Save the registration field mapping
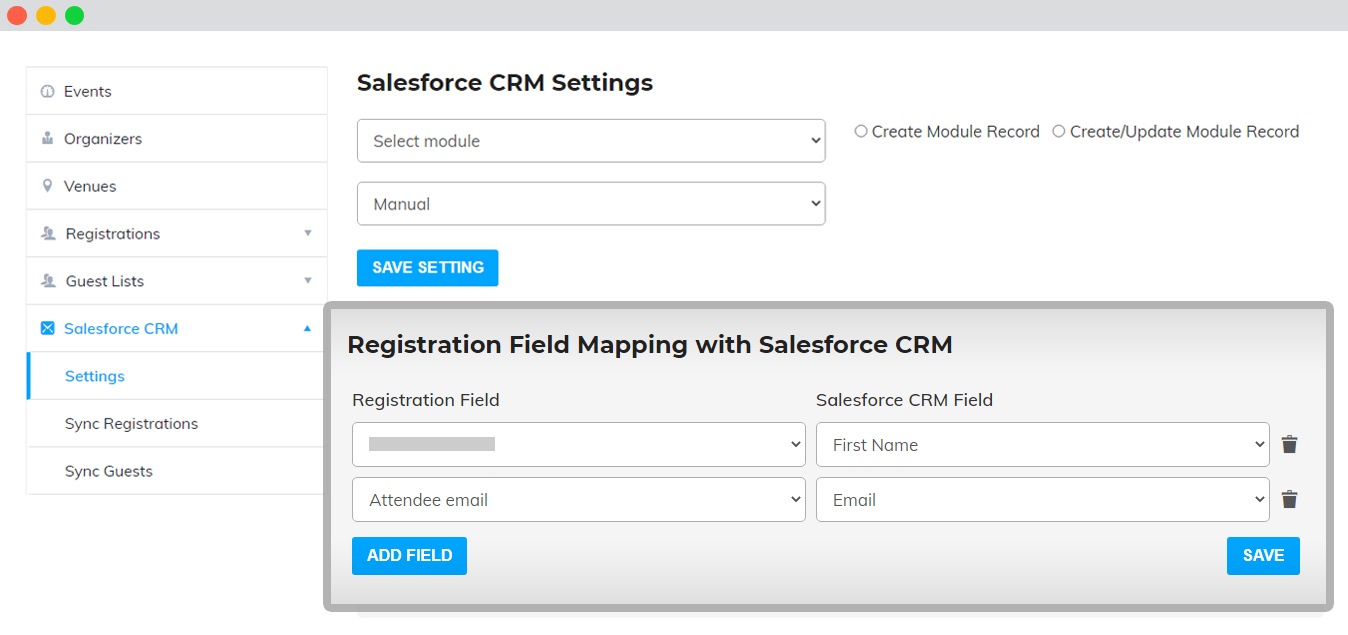This screenshot has height=635, width=1348. [x=1263, y=556]
